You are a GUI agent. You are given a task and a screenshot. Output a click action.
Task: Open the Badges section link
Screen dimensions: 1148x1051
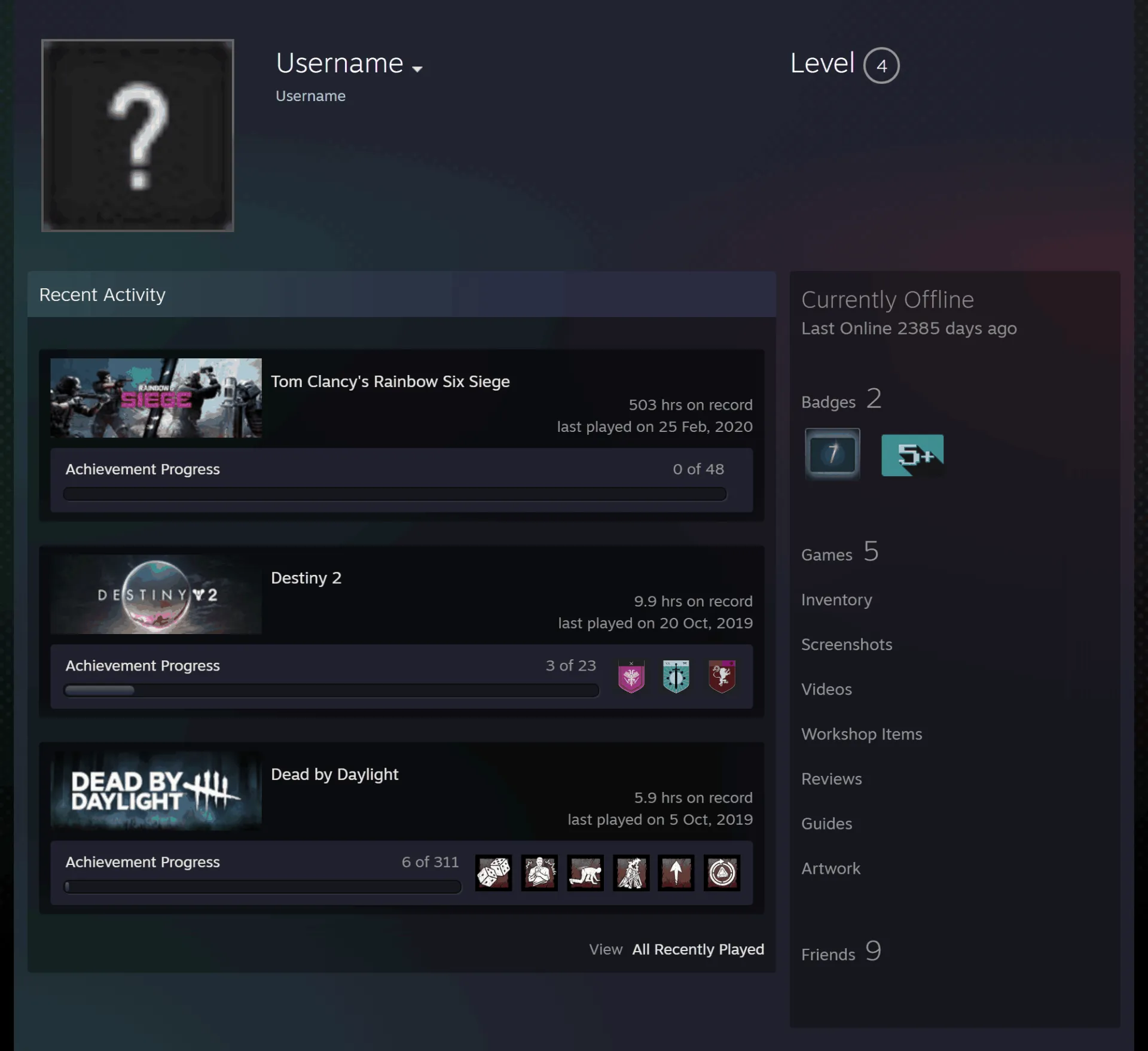click(x=841, y=400)
